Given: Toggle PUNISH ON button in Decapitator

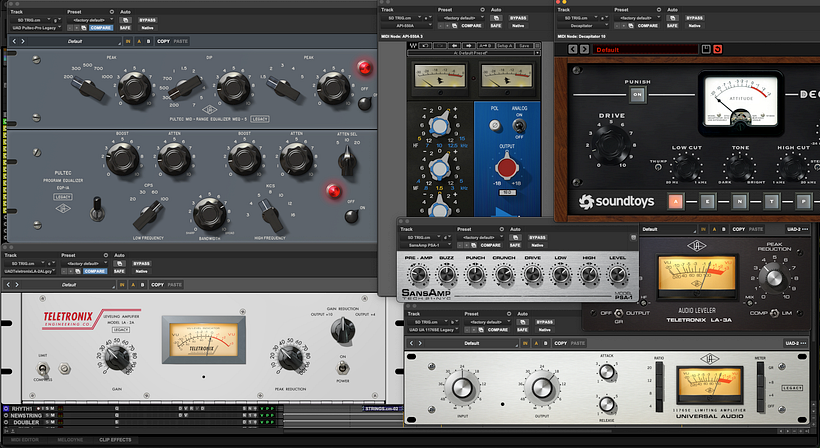Looking at the screenshot, I should tap(637, 95).
